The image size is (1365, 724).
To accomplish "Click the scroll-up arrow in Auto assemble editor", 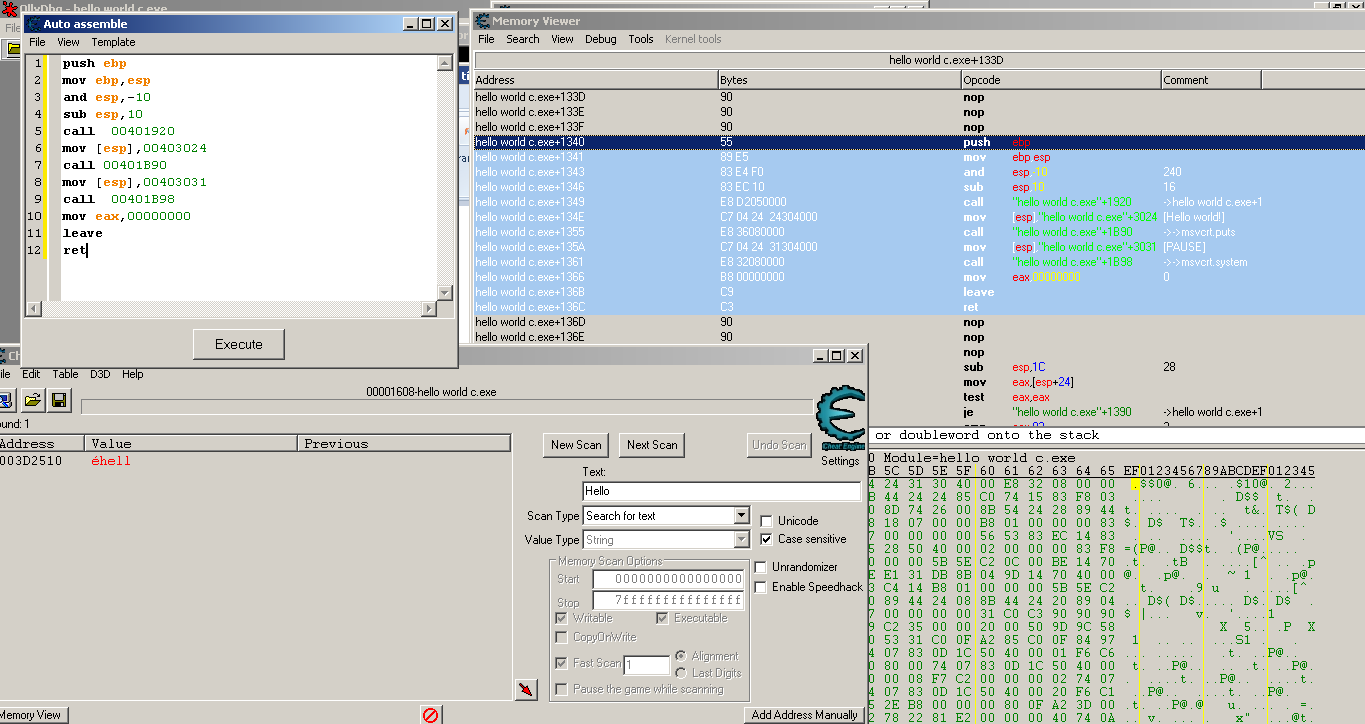I will [x=445, y=63].
